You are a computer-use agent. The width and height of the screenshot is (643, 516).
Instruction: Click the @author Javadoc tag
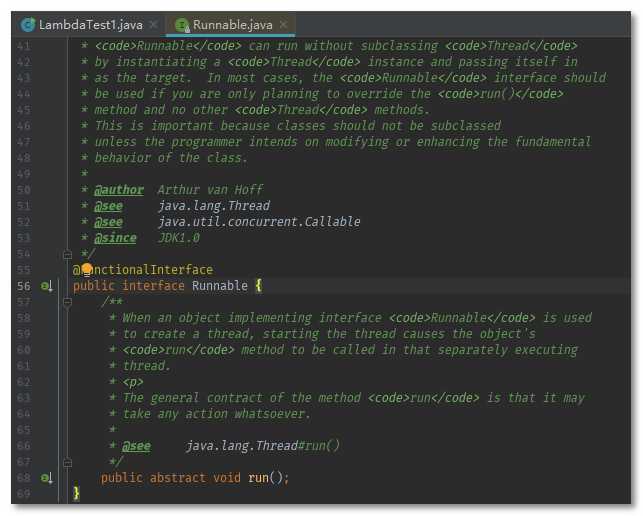pos(119,190)
